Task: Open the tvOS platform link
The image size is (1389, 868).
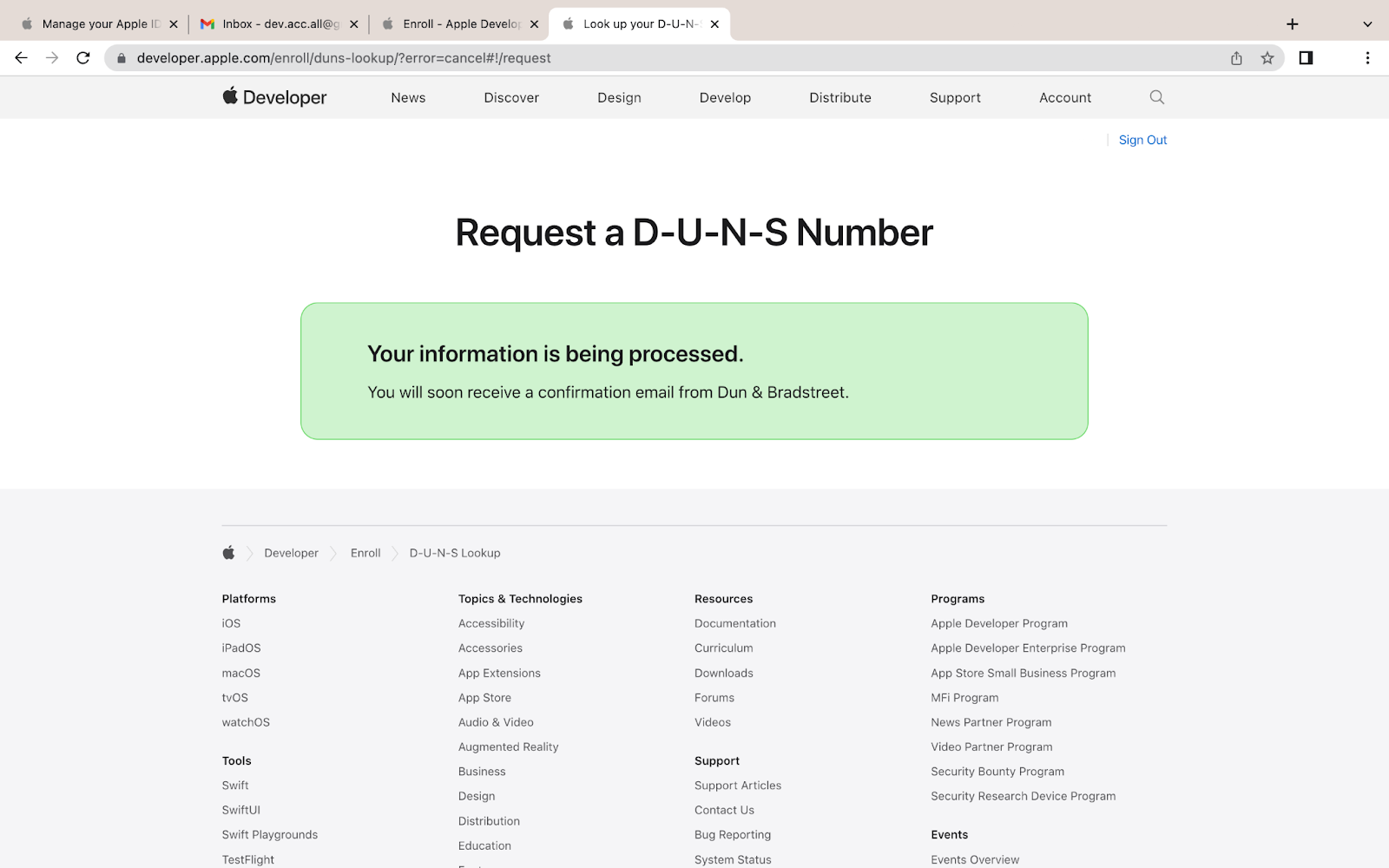Action: pos(235,698)
